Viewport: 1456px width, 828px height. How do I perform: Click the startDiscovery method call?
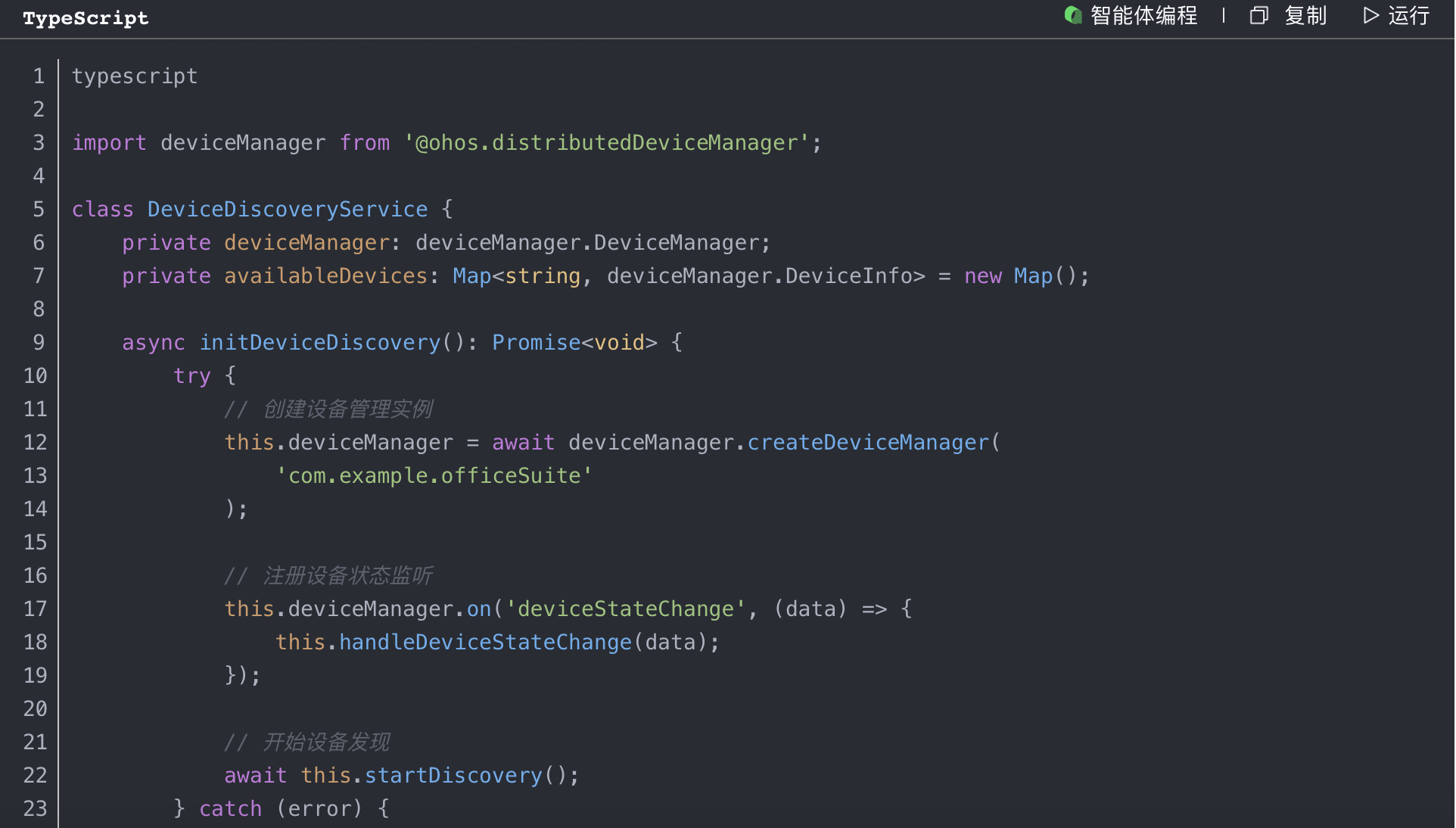click(453, 776)
